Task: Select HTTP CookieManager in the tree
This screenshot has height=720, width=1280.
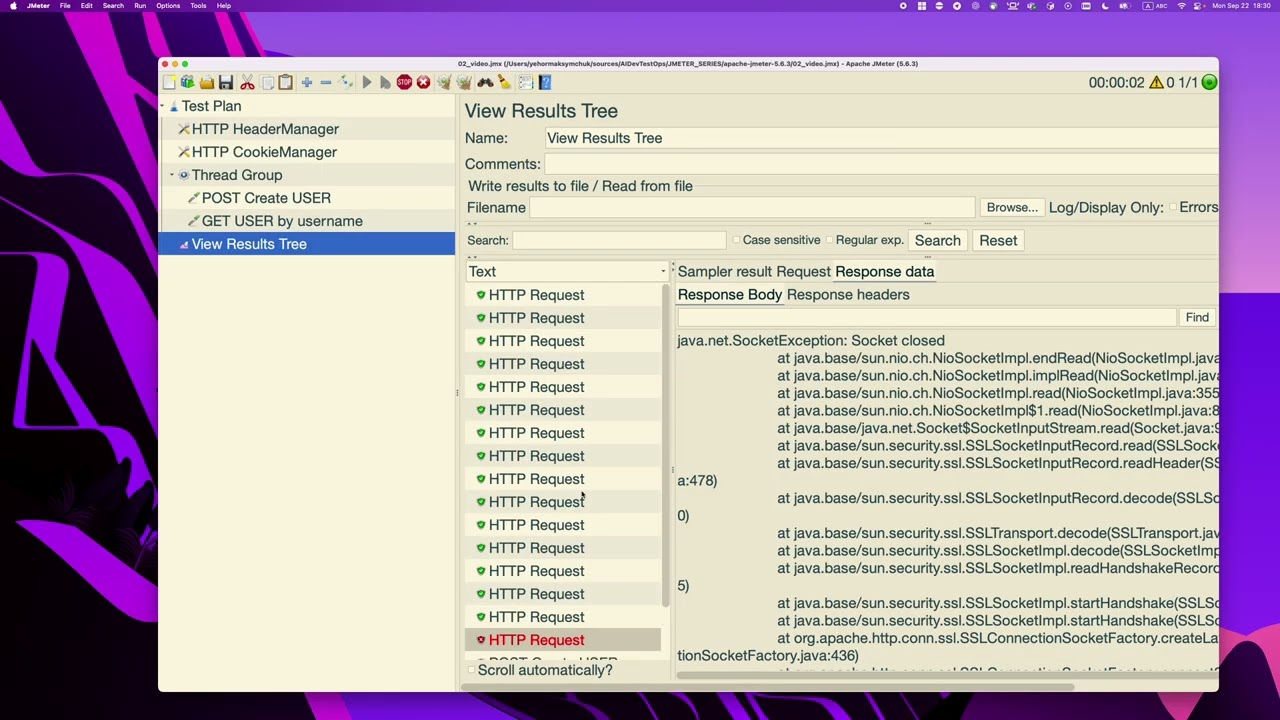Action: [x=264, y=152]
